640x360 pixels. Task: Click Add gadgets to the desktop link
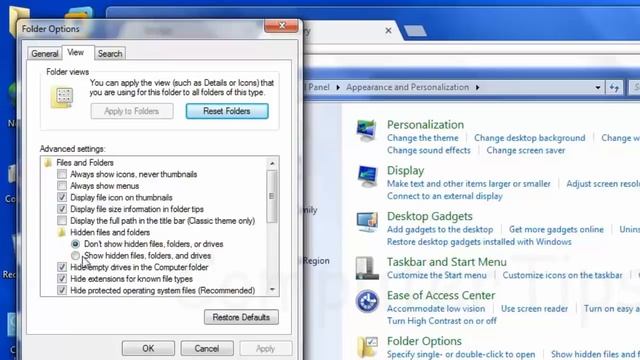point(440,229)
